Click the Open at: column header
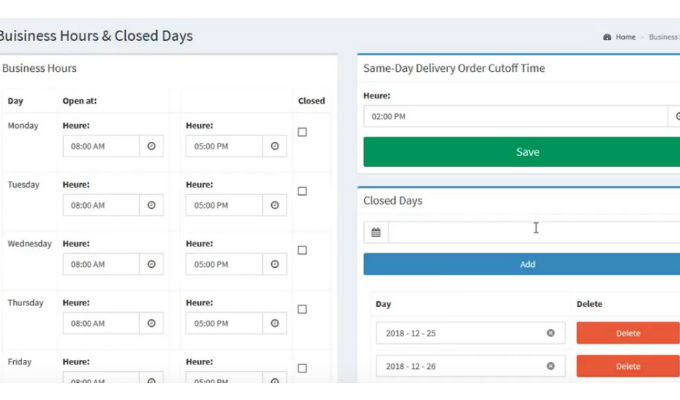The image size is (680, 400). 80,101
